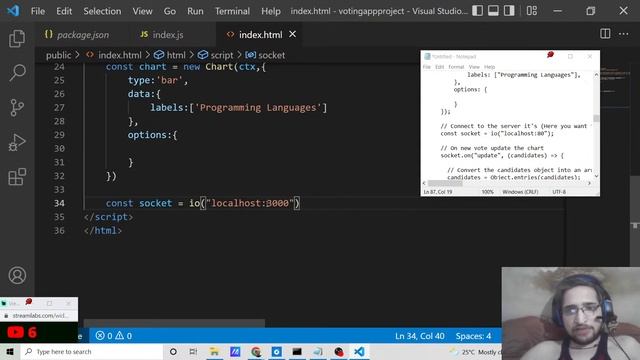Viewport: 640px width, 360px height.
Task: Open the View menu in Notepad
Action: (474, 67)
